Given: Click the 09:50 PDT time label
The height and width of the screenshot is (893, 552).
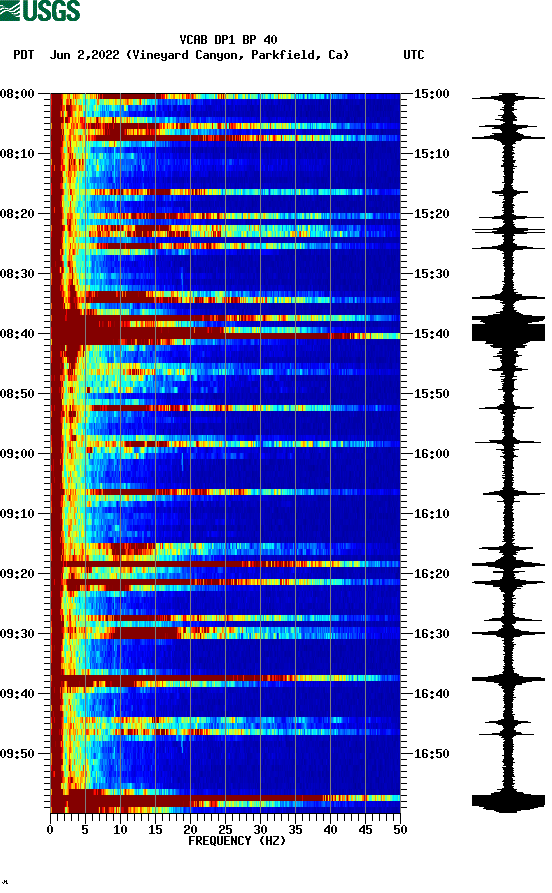Looking at the screenshot, I should 17,753.
